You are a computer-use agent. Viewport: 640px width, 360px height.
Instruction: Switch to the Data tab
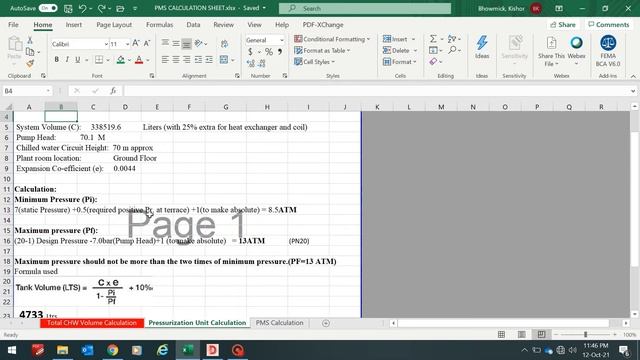point(193,24)
